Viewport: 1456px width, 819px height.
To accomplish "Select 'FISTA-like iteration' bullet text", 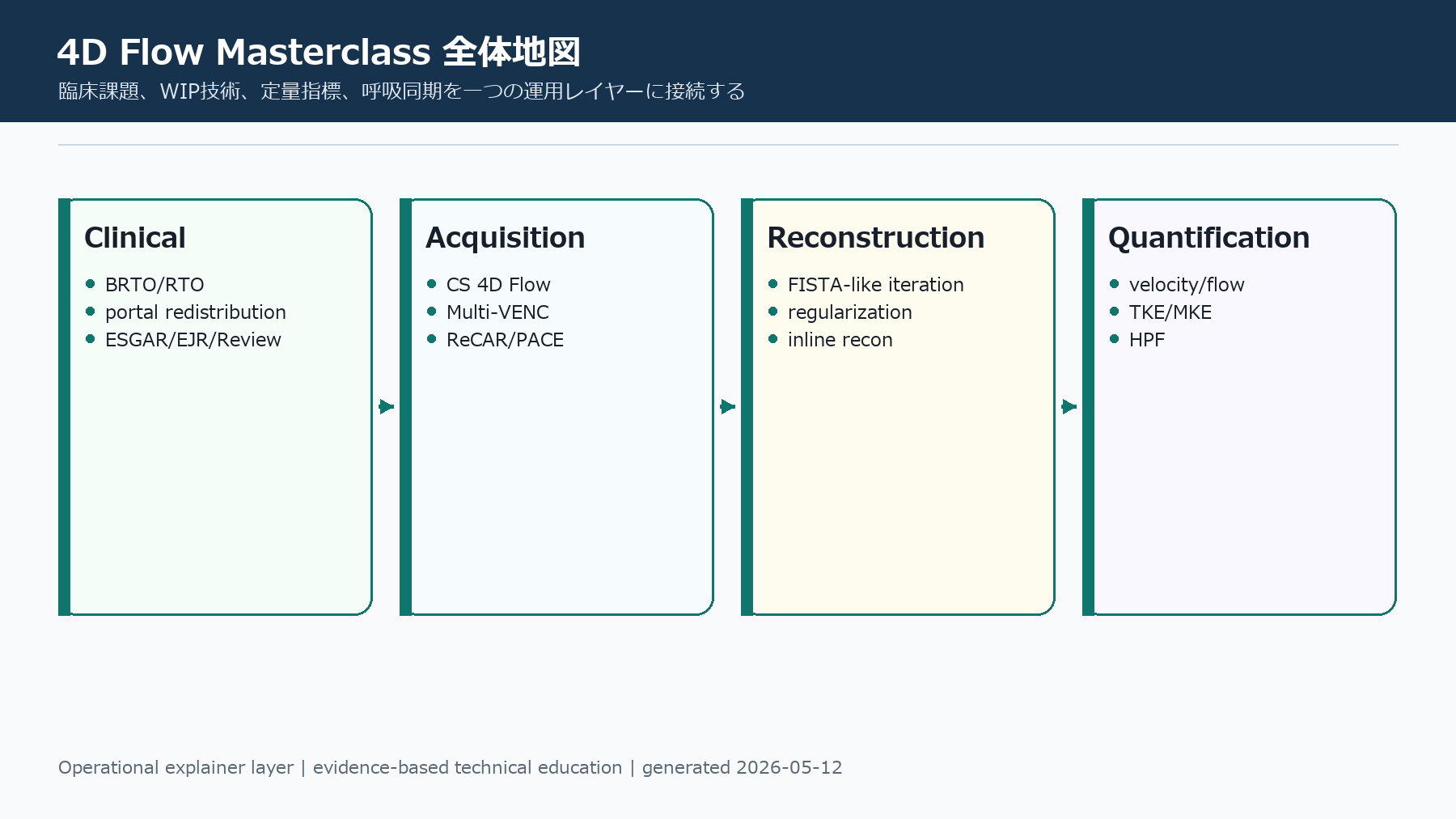I will (x=876, y=285).
